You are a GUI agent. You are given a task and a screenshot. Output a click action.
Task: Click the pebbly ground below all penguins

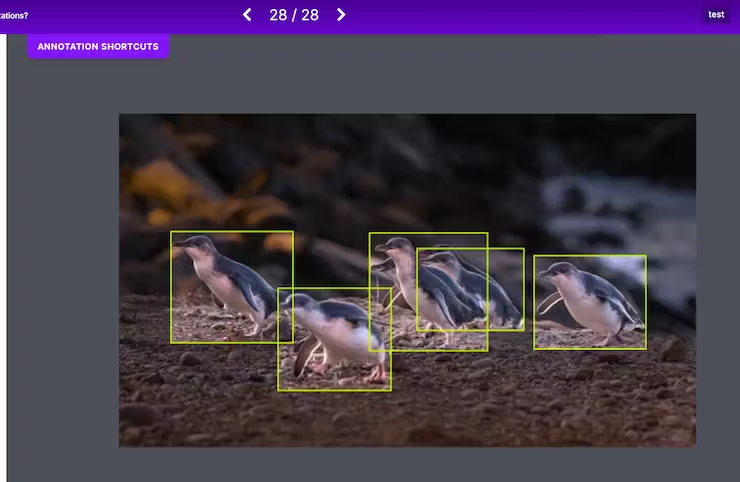point(450,410)
